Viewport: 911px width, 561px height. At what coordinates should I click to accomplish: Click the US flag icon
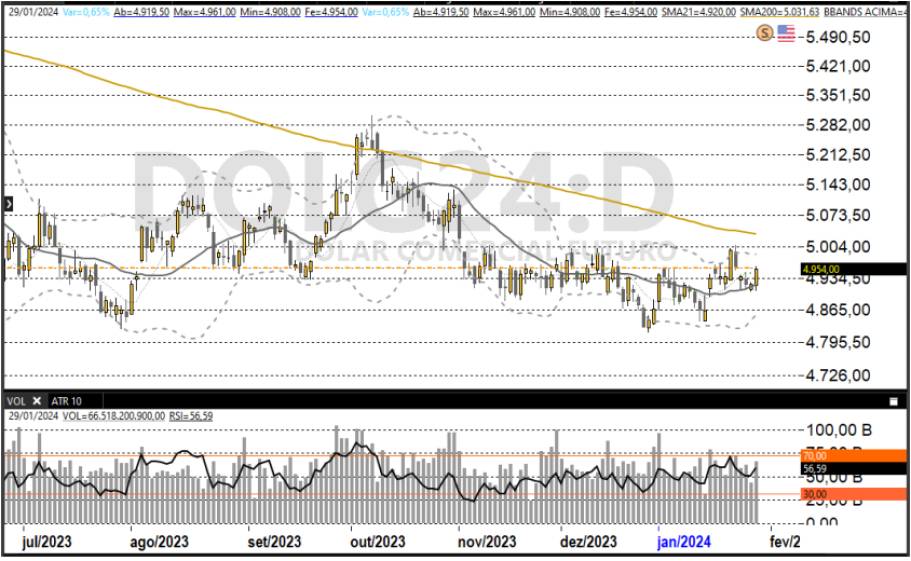(786, 33)
